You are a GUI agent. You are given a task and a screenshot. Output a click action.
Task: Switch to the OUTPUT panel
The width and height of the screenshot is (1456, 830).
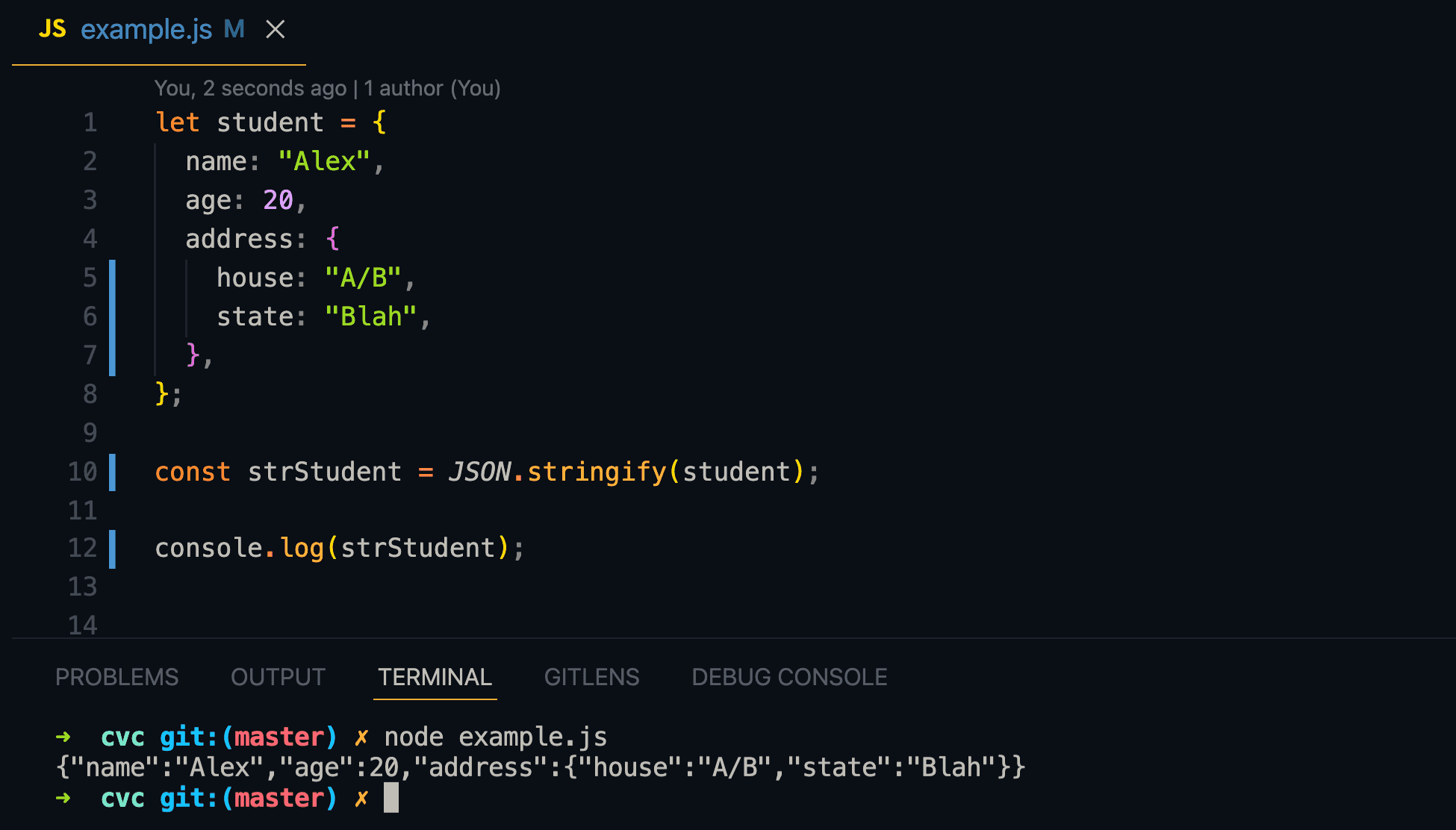point(278,677)
